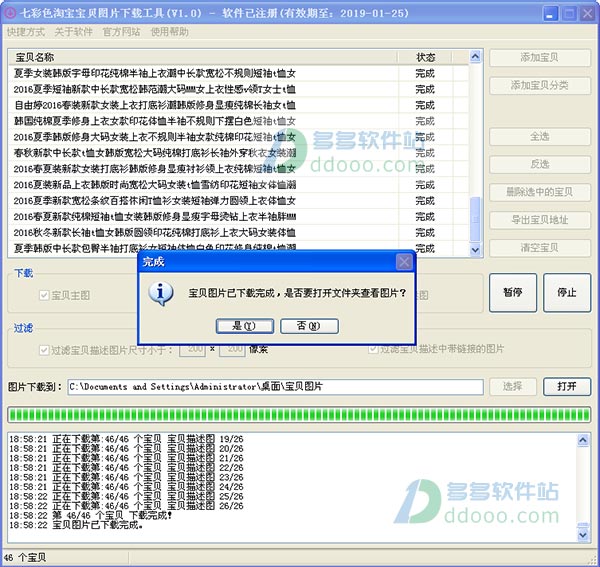This screenshot has height=567, width=600.
Task: Click the 导出宝贝地址 button
Action: [540, 220]
